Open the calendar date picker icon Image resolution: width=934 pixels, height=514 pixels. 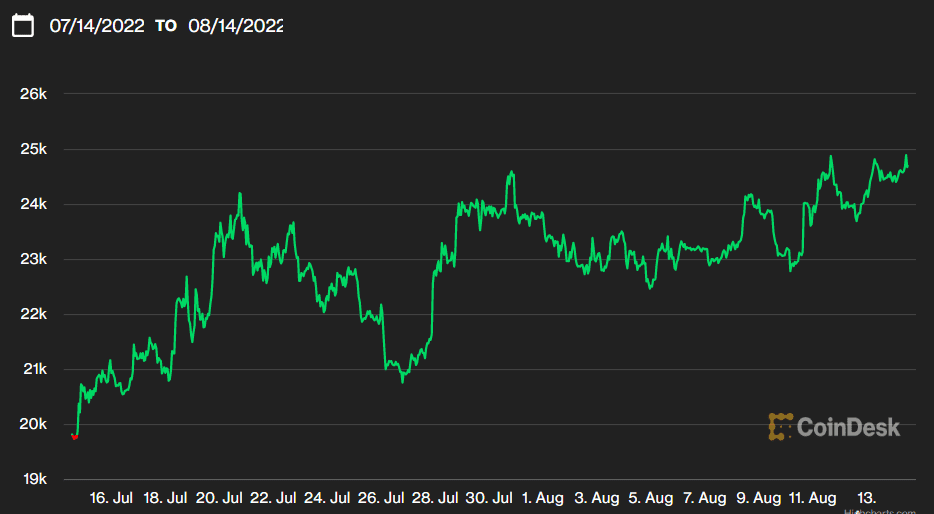pos(23,26)
